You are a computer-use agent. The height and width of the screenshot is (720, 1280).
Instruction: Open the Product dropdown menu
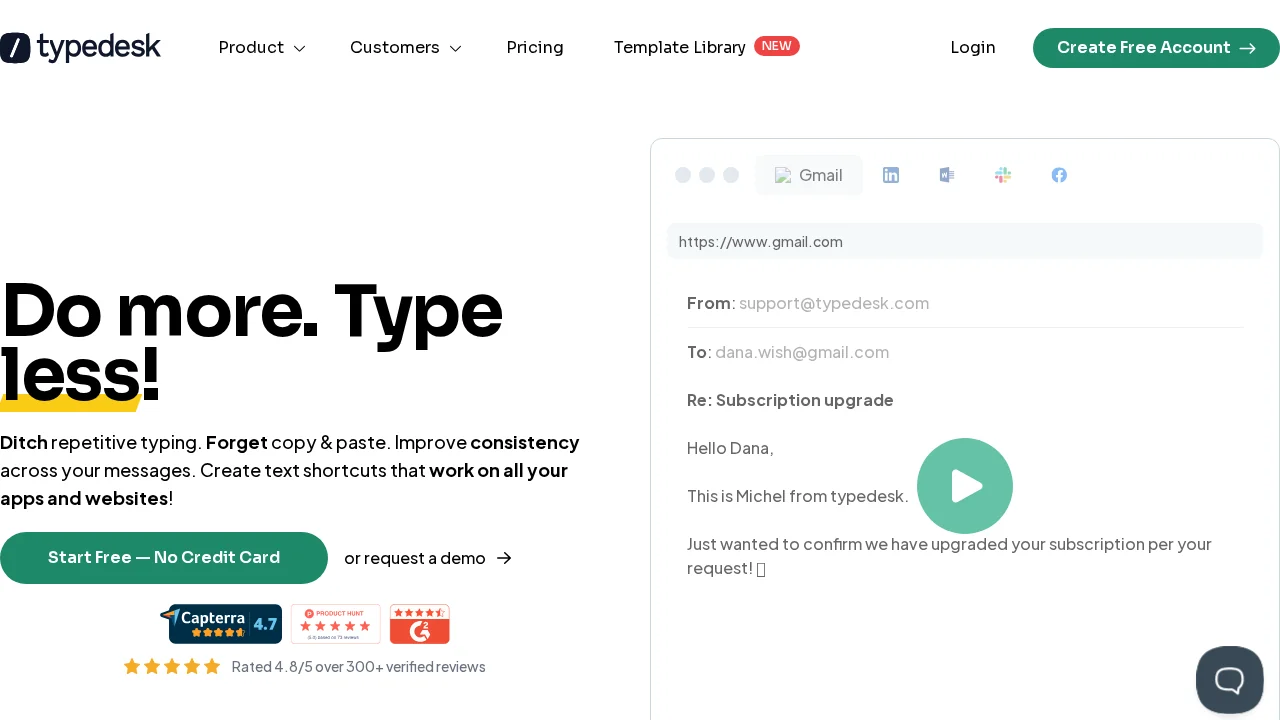[x=262, y=47]
